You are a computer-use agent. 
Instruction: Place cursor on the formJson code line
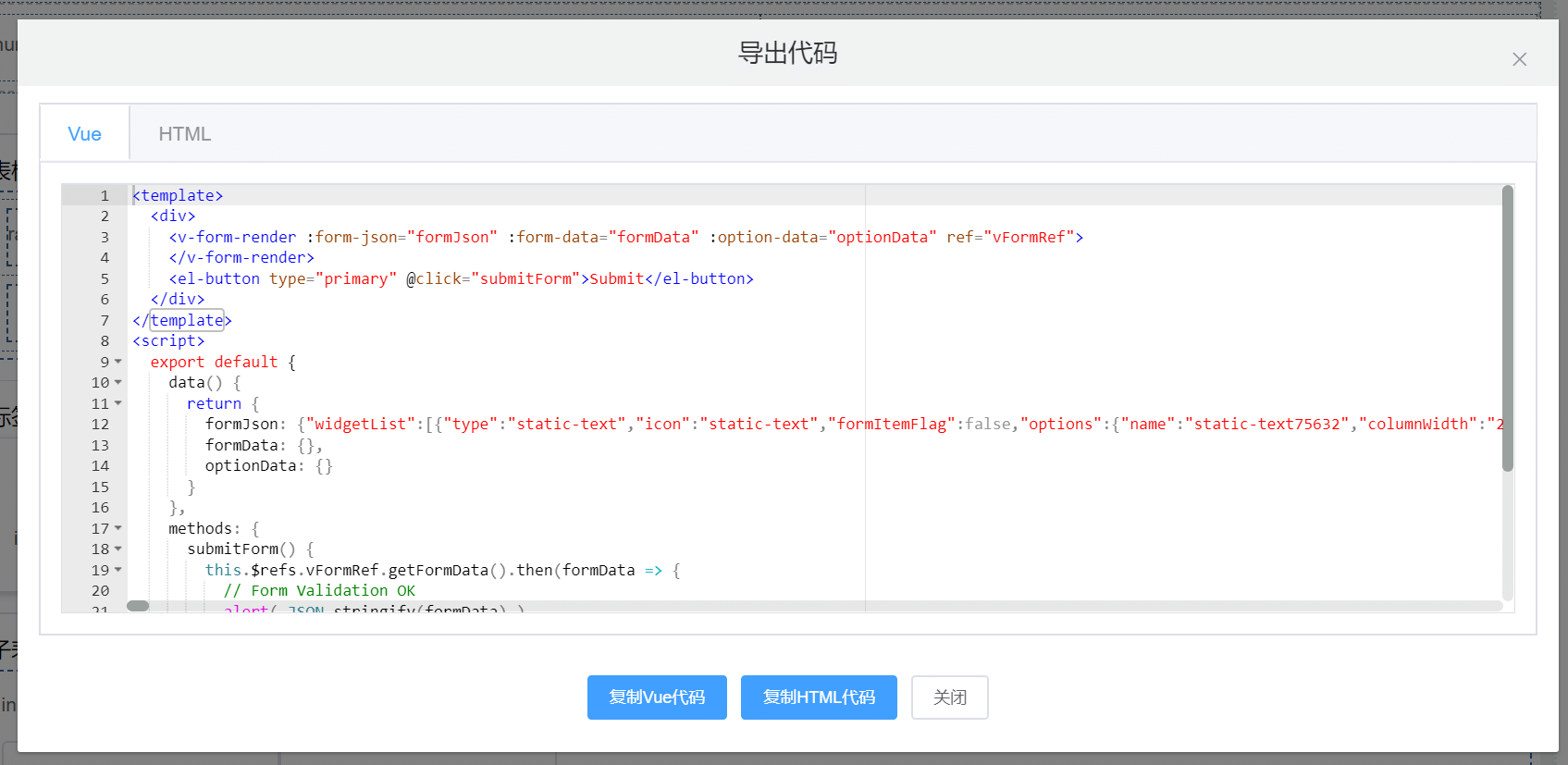(x=648, y=424)
